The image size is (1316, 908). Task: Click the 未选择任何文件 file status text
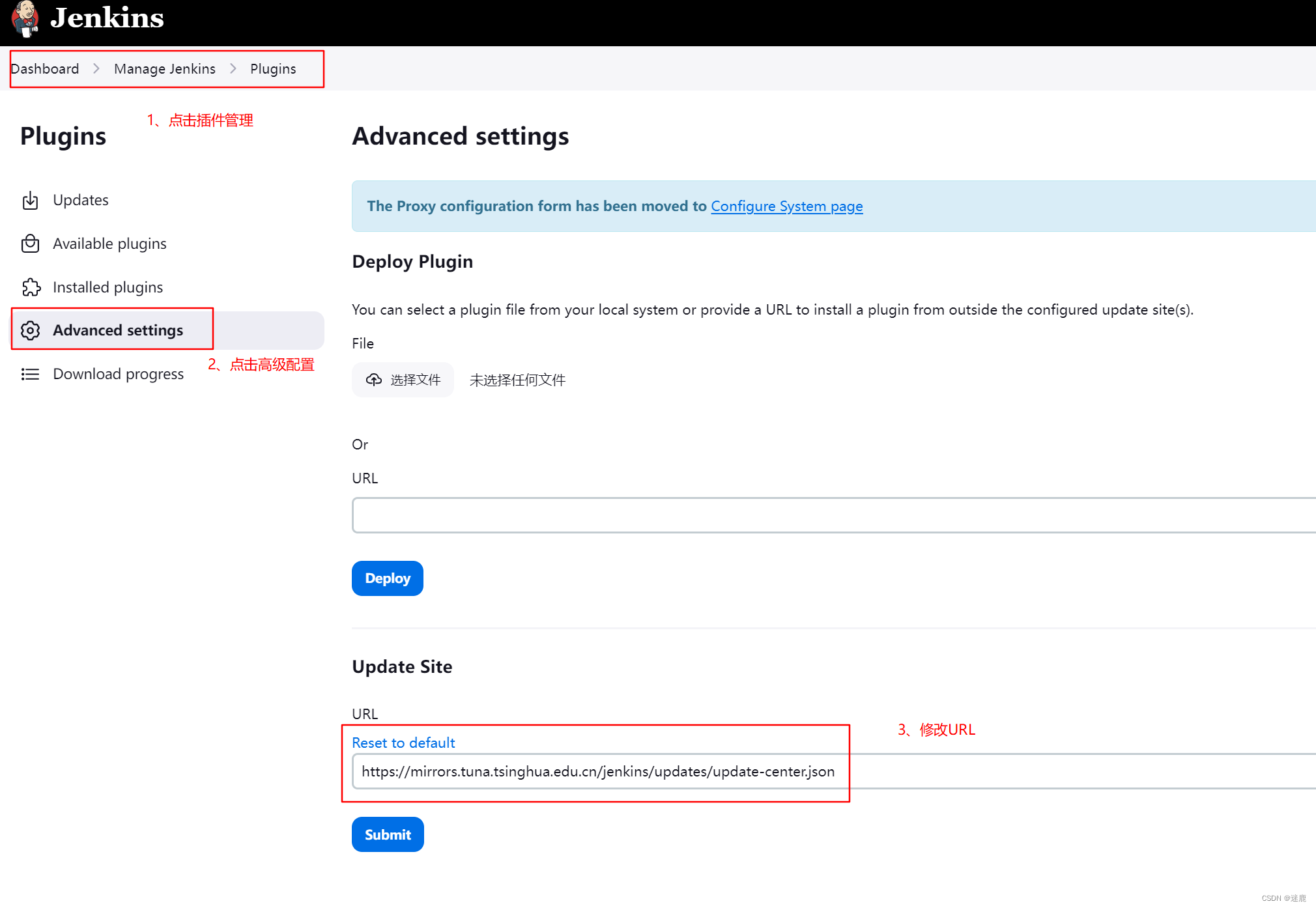(x=517, y=380)
